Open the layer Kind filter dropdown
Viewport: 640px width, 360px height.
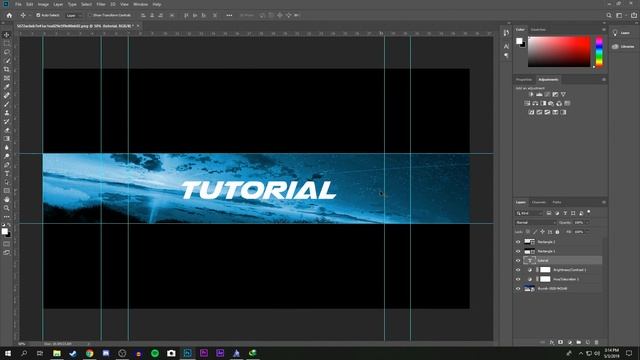(529, 213)
